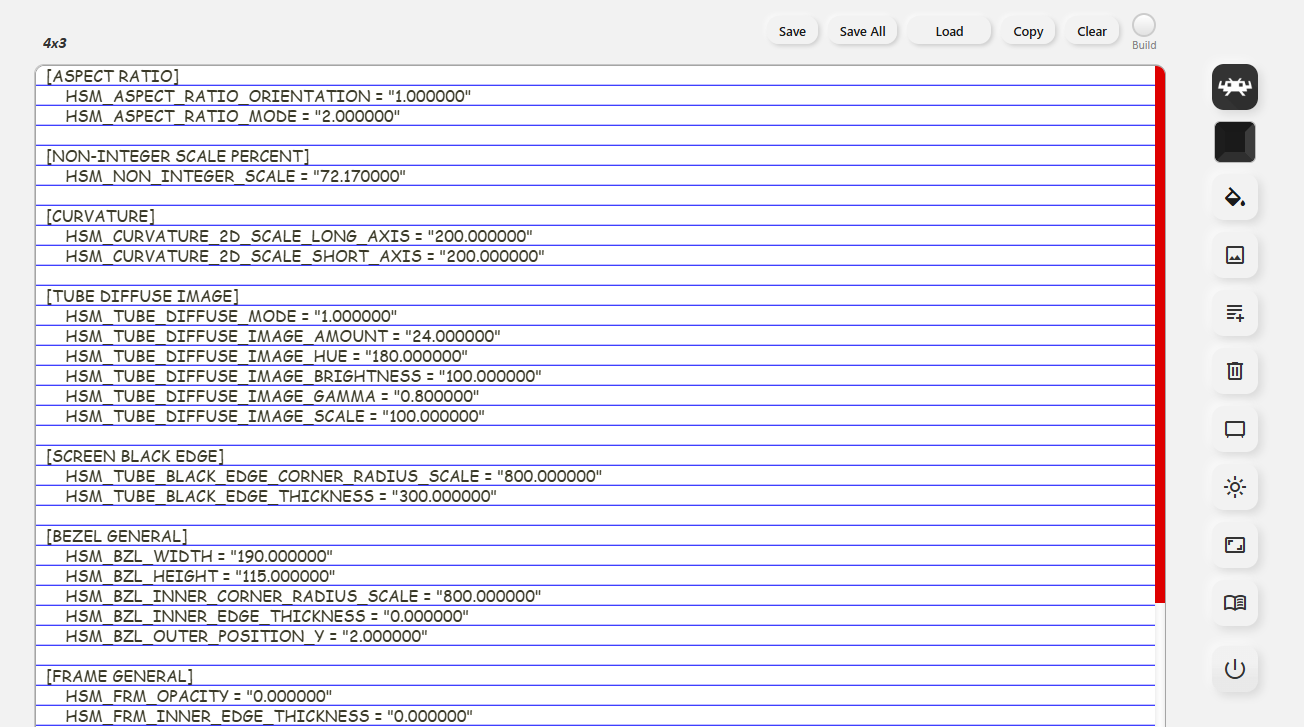
Task: Click the aspect ratio icon
Action: (1234, 545)
